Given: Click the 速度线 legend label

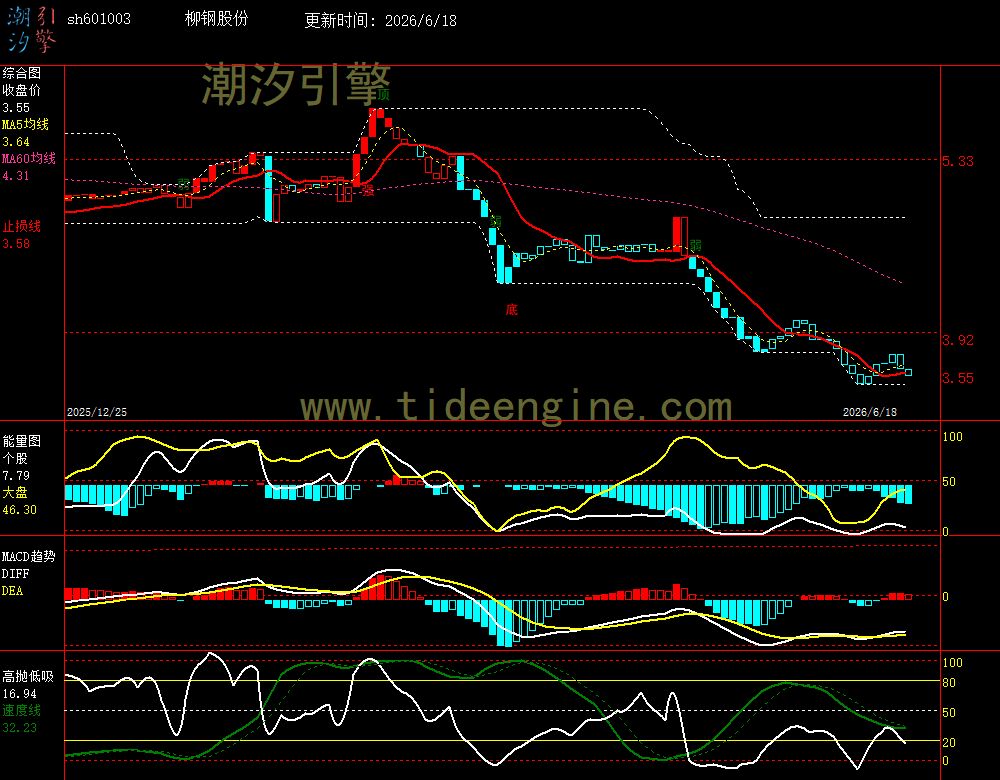Looking at the screenshot, I should (x=22, y=710).
